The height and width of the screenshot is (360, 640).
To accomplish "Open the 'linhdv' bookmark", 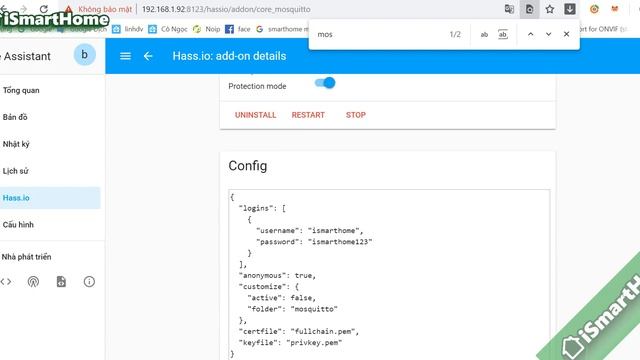I will pyautogui.click(x=128, y=29).
